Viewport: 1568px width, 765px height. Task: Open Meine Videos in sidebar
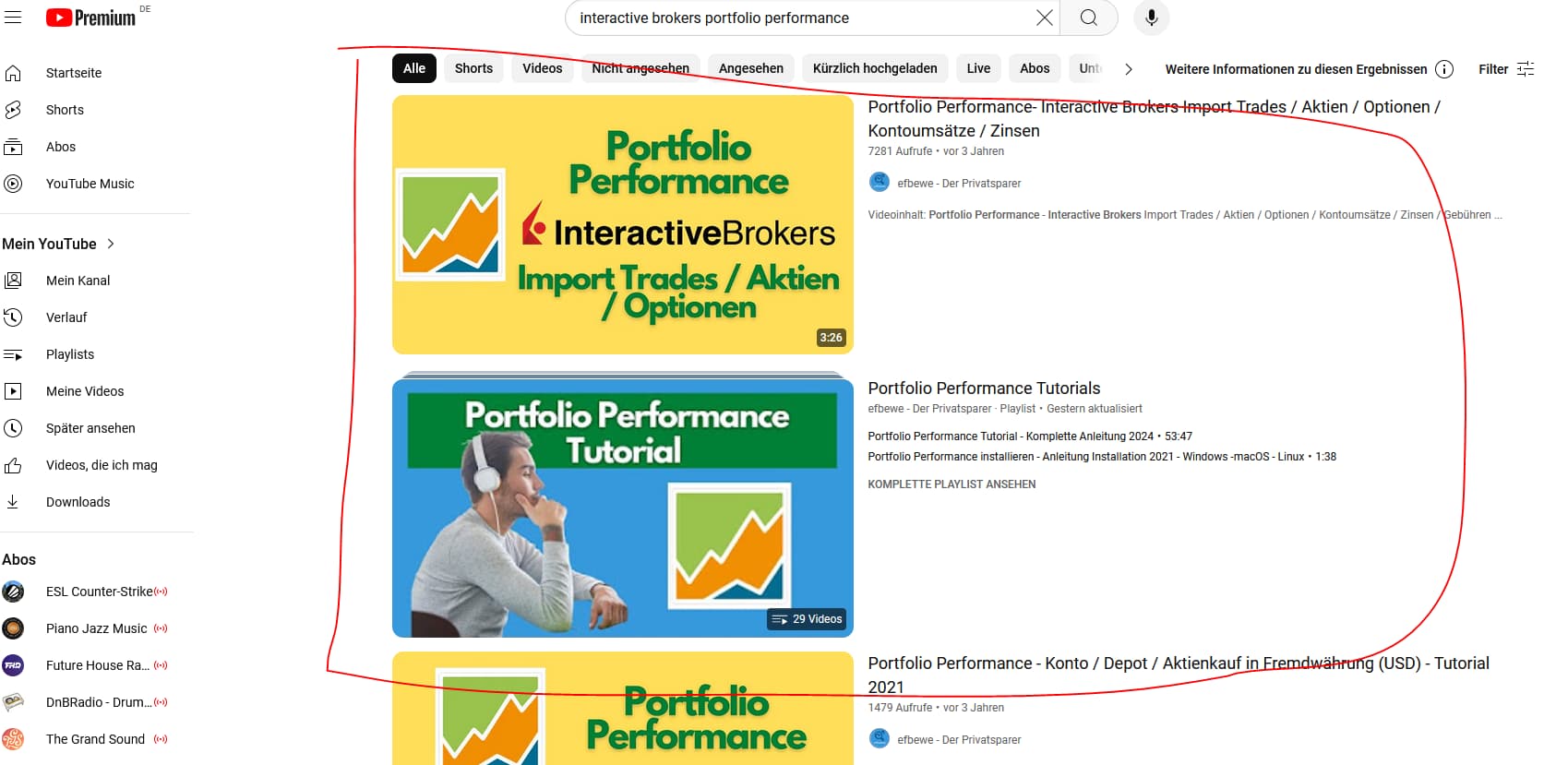(x=85, y=391)
